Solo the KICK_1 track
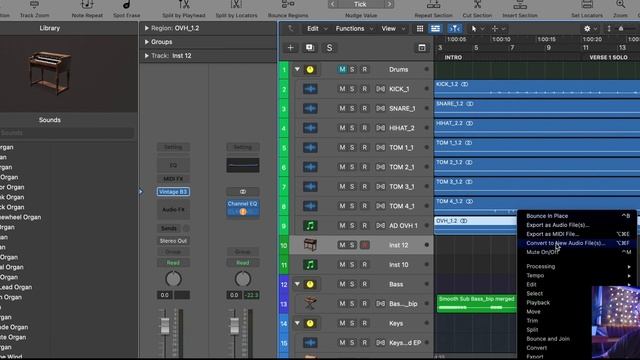The width and height of the screenshot is (640, 360). (x=352, y=89)
